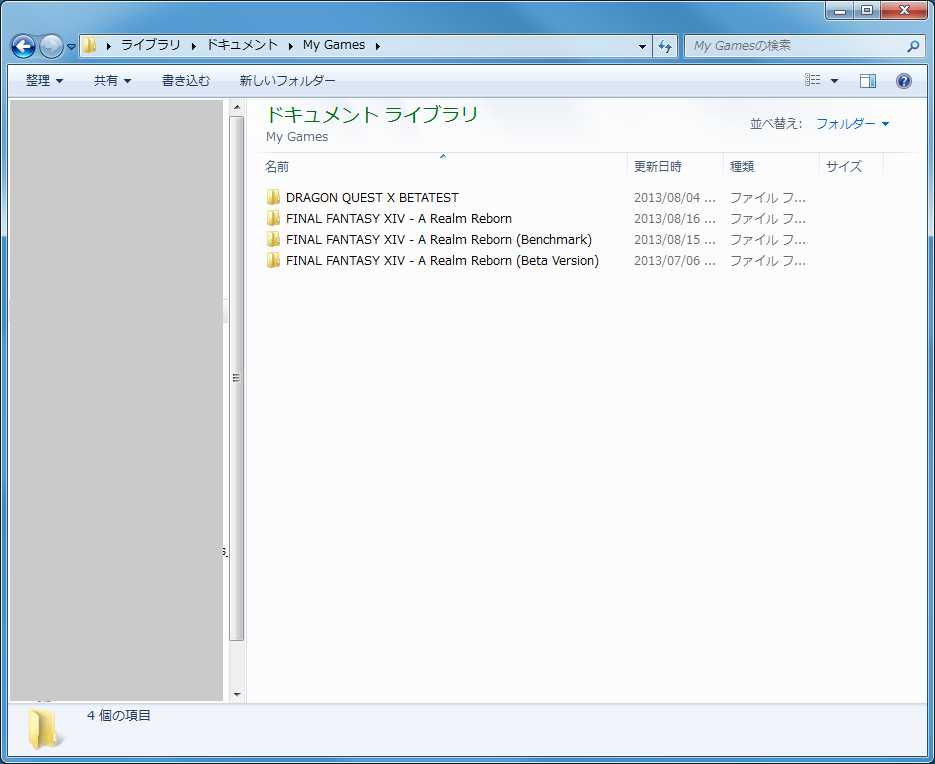
Task: Click the 2013/07/06 date cell
Action: (x=674, y=261)
